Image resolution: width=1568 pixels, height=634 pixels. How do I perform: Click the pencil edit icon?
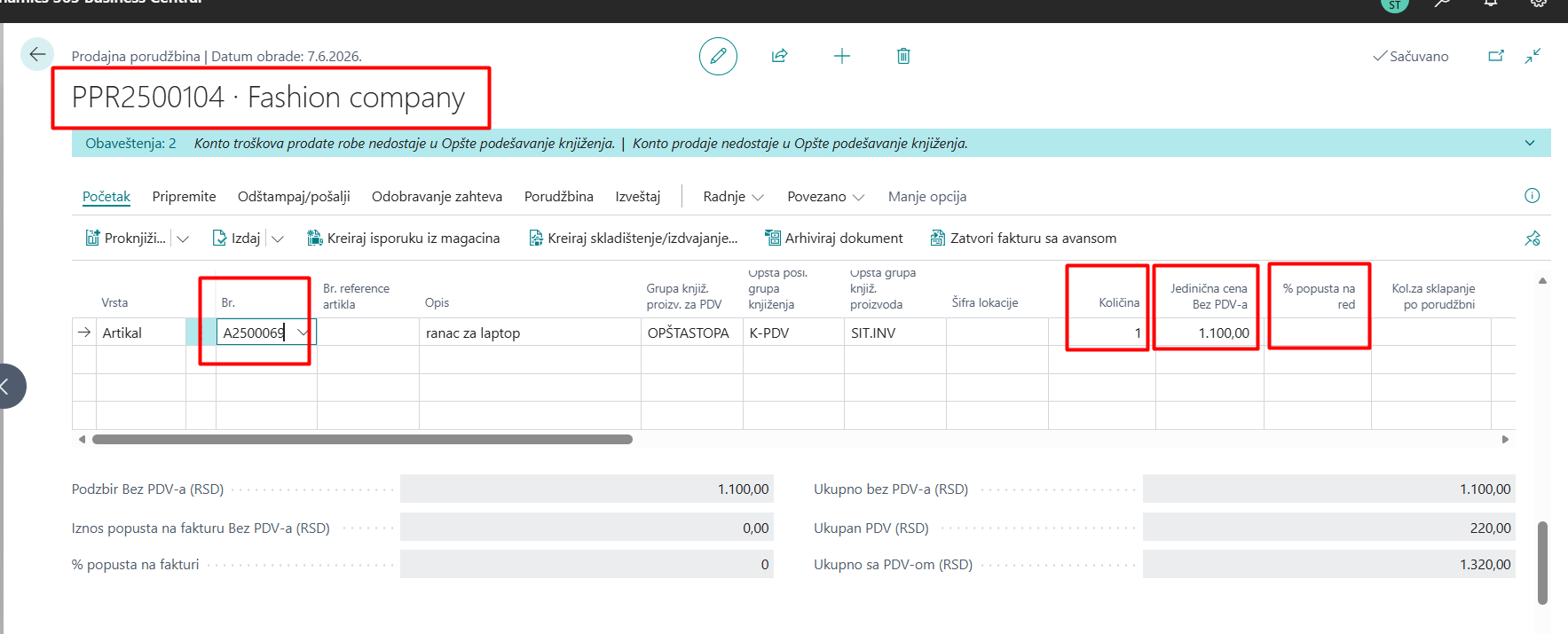click(718, 56)
